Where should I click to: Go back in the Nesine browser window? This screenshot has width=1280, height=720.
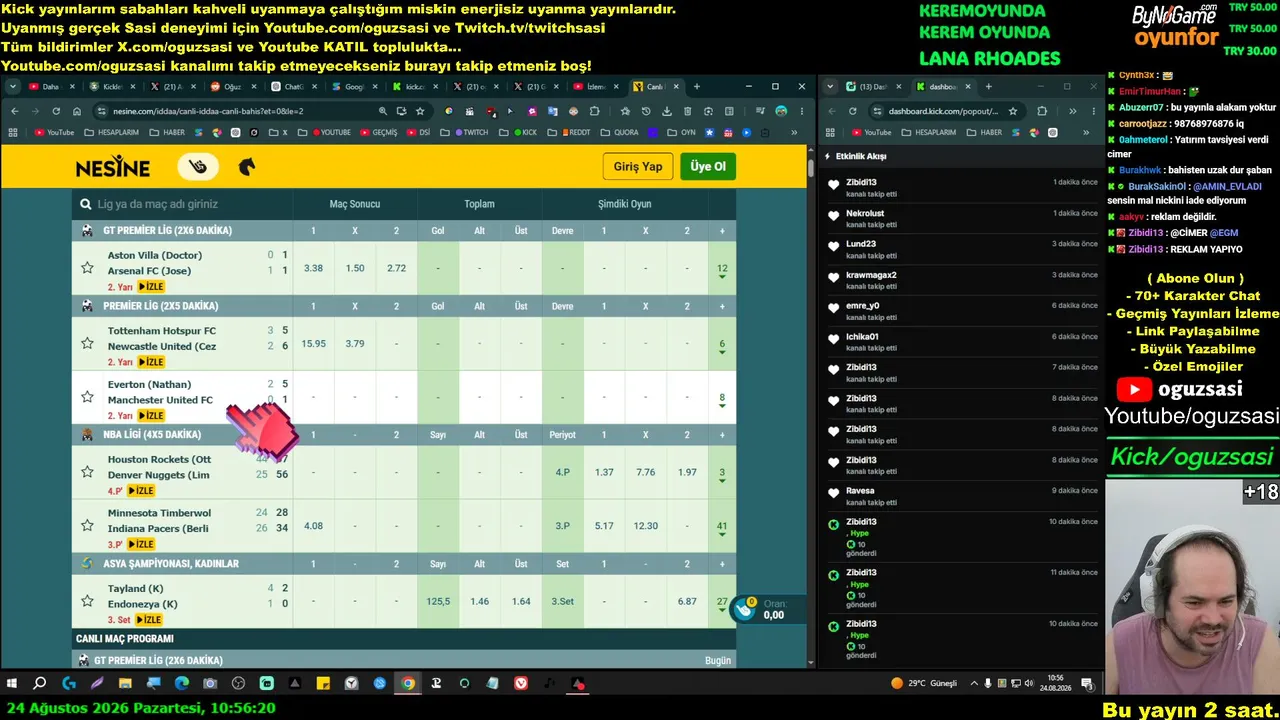pyautogui.click(x=14, y=111)
